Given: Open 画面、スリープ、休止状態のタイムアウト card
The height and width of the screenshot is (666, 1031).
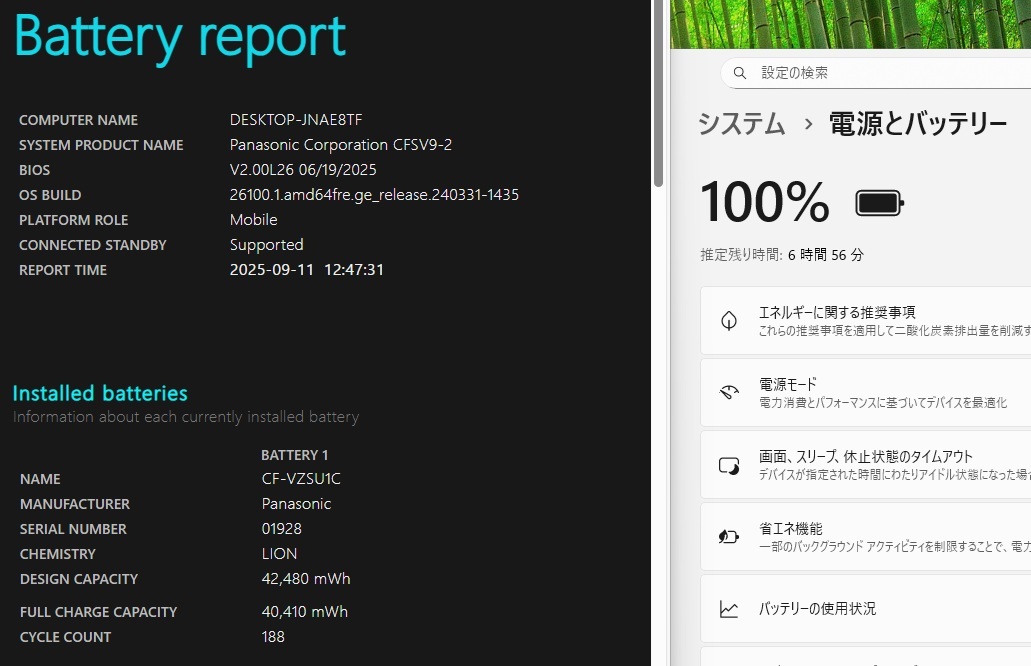Looking at the screenshot, I should (x=866, y=465).
